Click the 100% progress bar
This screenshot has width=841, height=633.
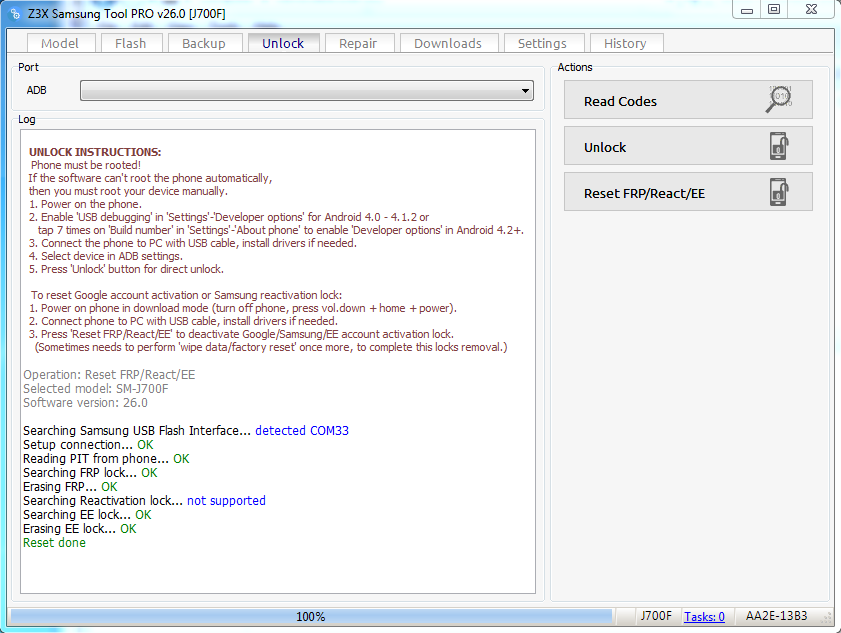(x=311, y=617)
